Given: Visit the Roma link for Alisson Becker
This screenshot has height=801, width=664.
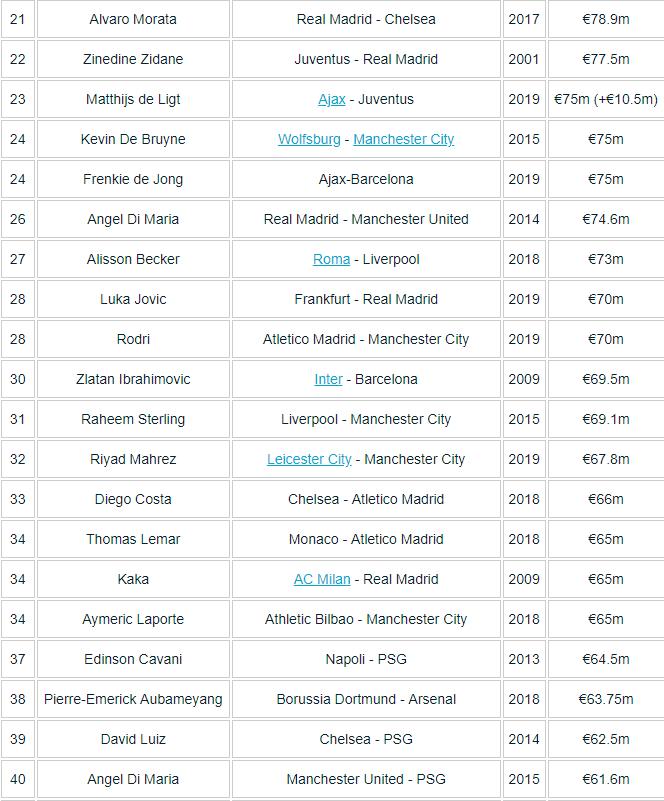Looking at the screenshot, I should pos(331,259).
